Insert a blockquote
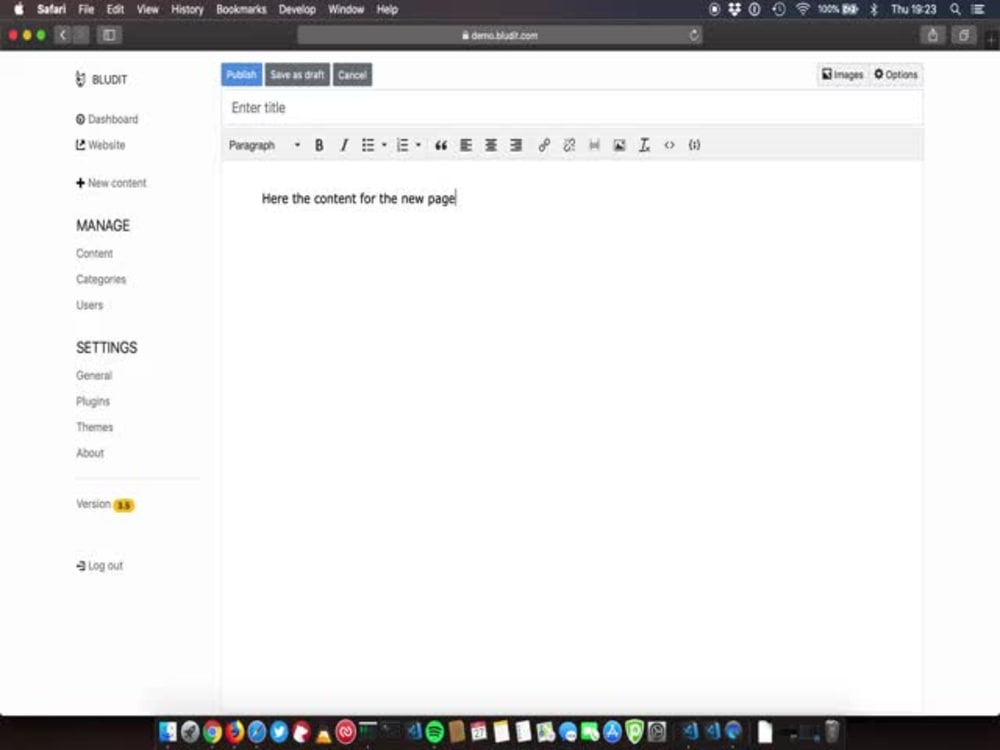The image size is (1000, 750). (x=441, y=145)
